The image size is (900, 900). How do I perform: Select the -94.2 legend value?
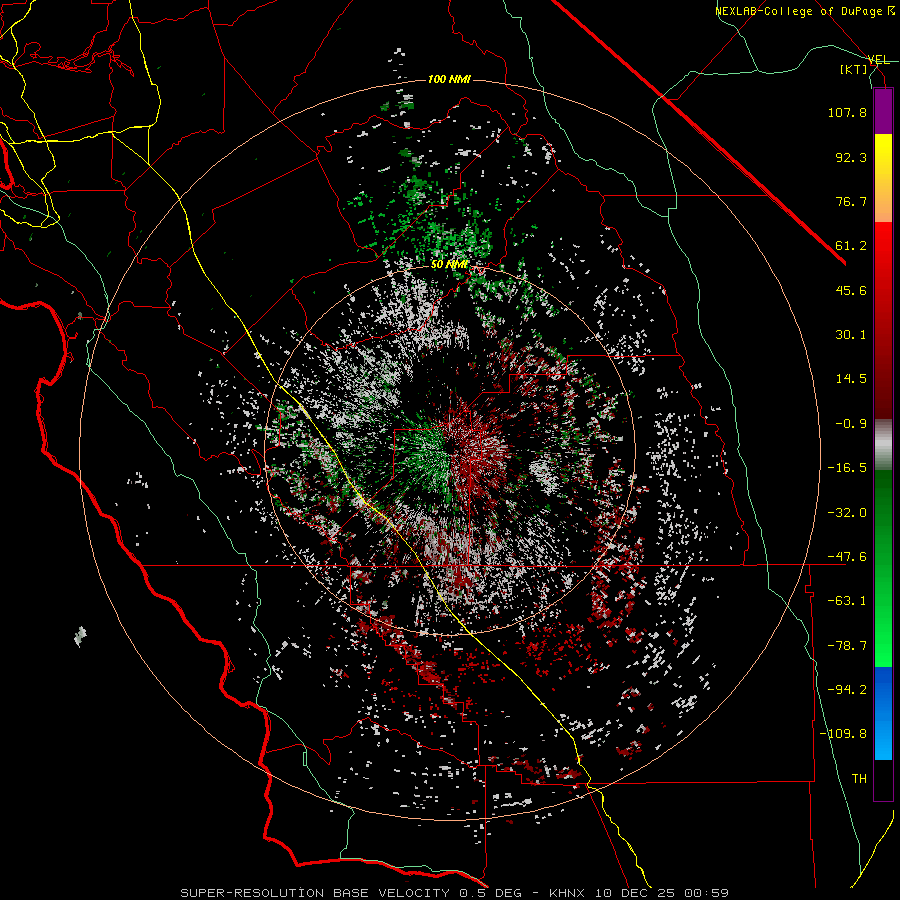pos(847,690)
